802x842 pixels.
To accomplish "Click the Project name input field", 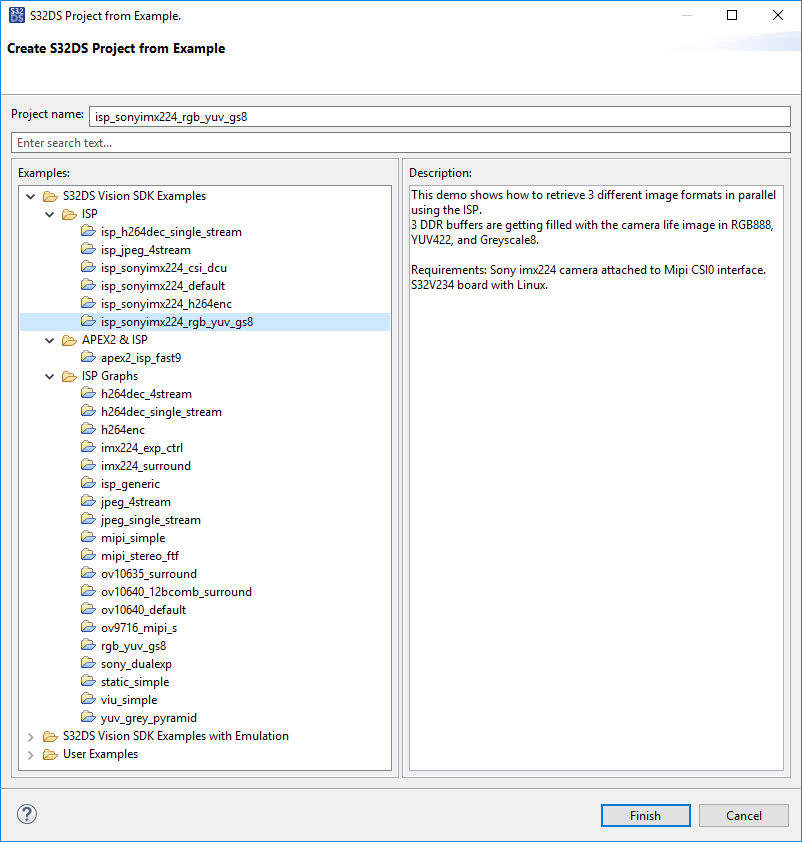I will click(440, 117).
